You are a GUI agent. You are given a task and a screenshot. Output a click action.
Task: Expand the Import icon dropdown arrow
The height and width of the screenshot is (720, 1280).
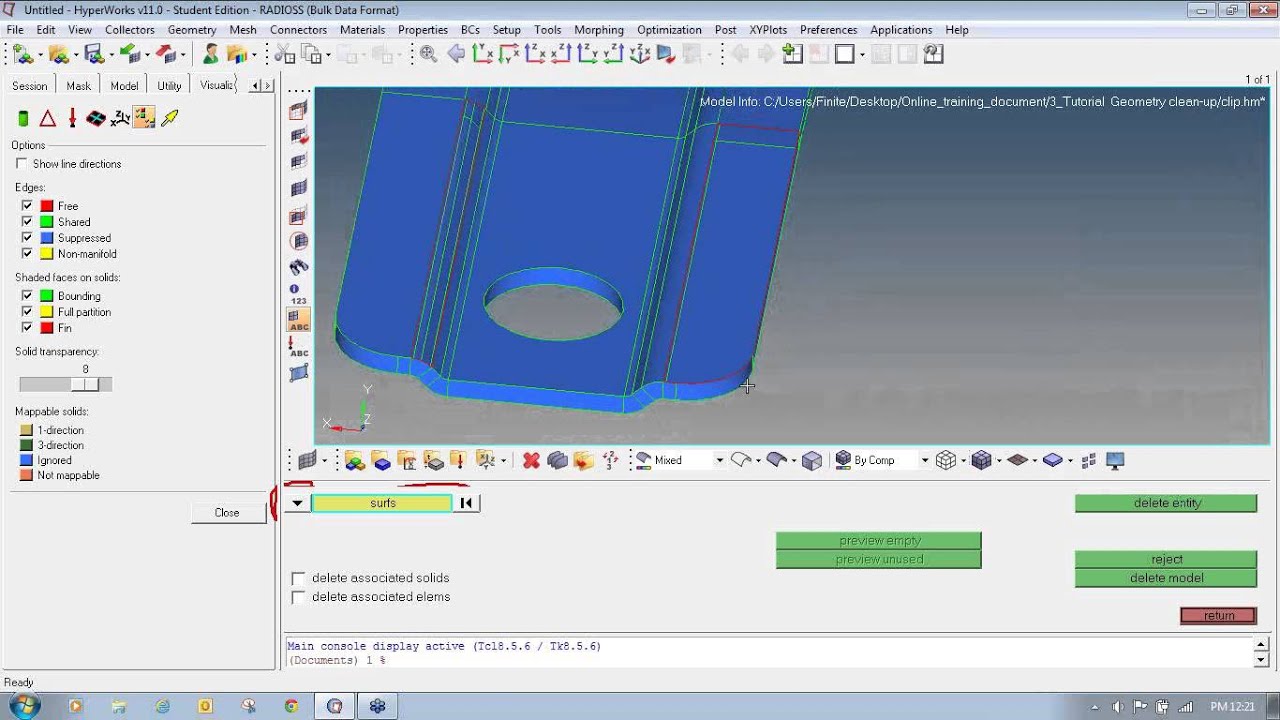[147, 55]
